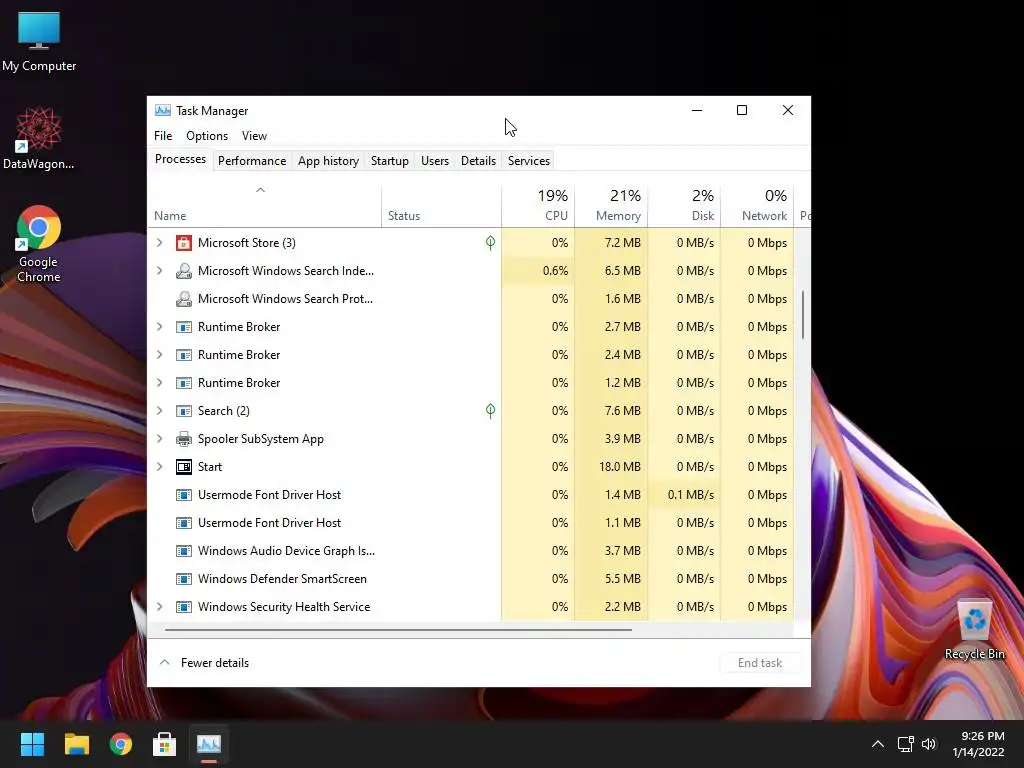Image resolution: width=1024 pixels, height=768 pixels.
Task: Open the Options menu
Action: pyautogui.click(x=207, y=136)
